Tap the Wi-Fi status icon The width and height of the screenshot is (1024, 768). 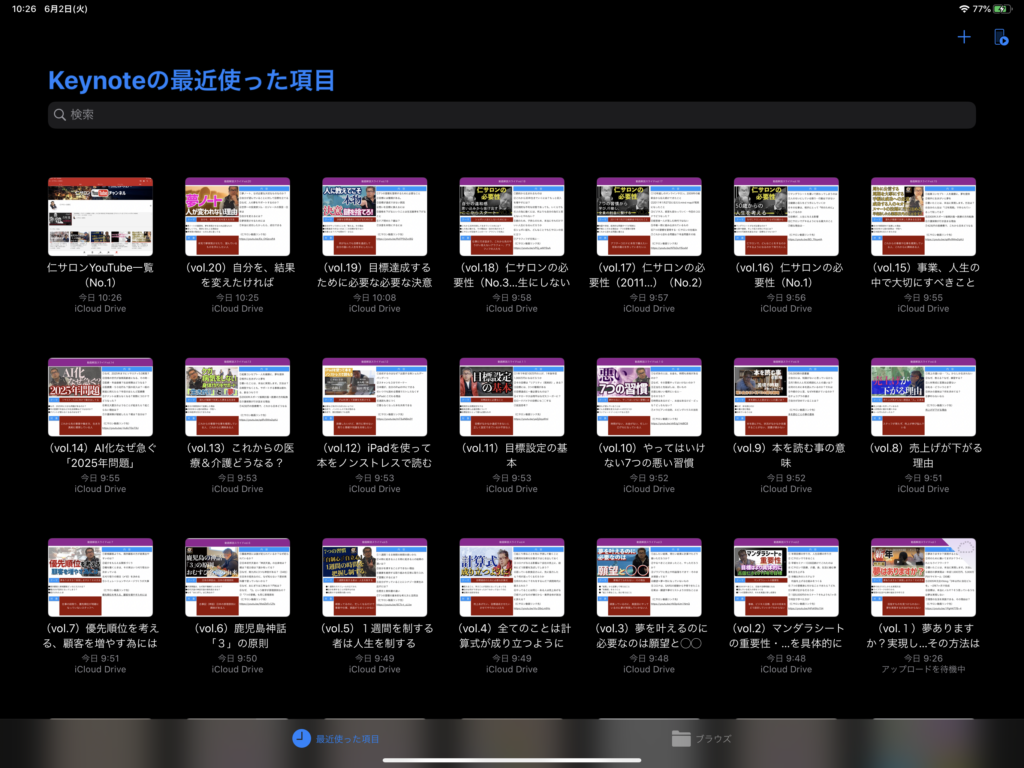point(964,9)
